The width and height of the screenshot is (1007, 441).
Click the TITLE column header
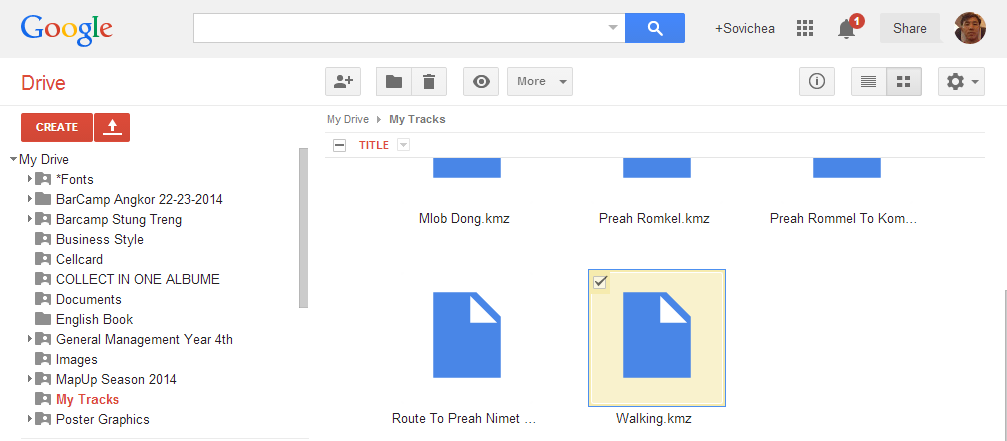pos(374,146)
